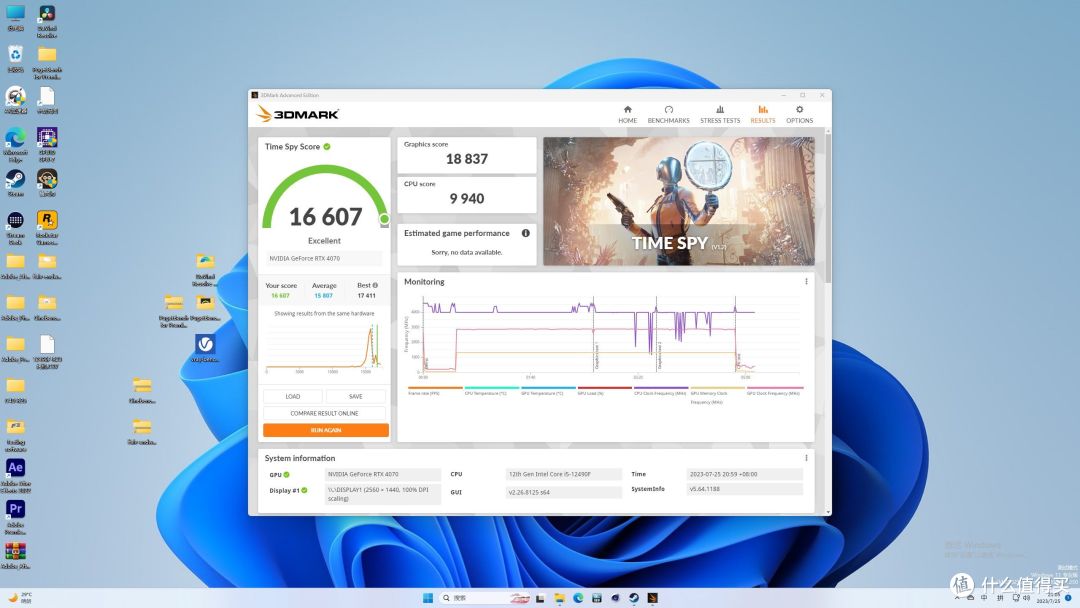1080x608 pixels.
Task: Click the main score 16 607
Action: click(325, 217)
